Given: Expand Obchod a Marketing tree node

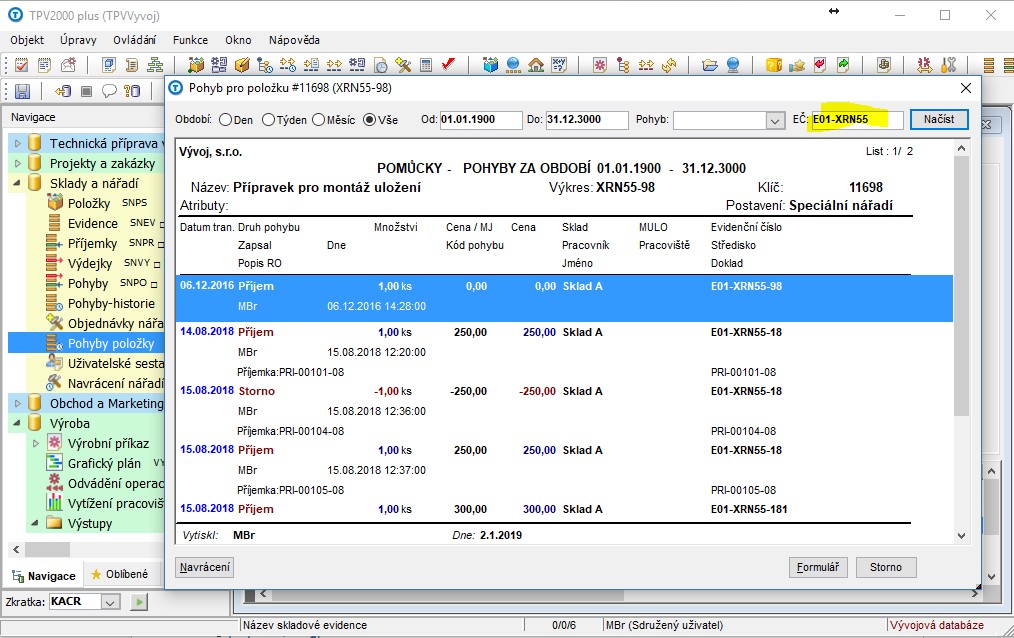Looking at the screenshot, I should tap(17, 403).
